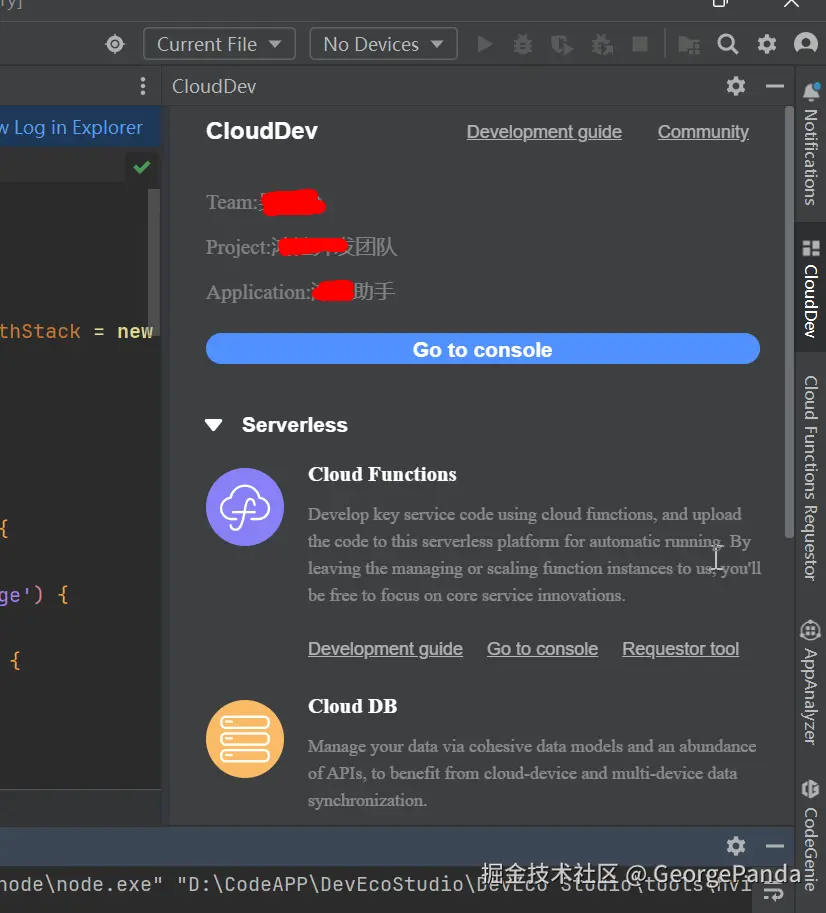Open the CodeGenie side tab
Screen dimensions: 826x913
point(810,836)
